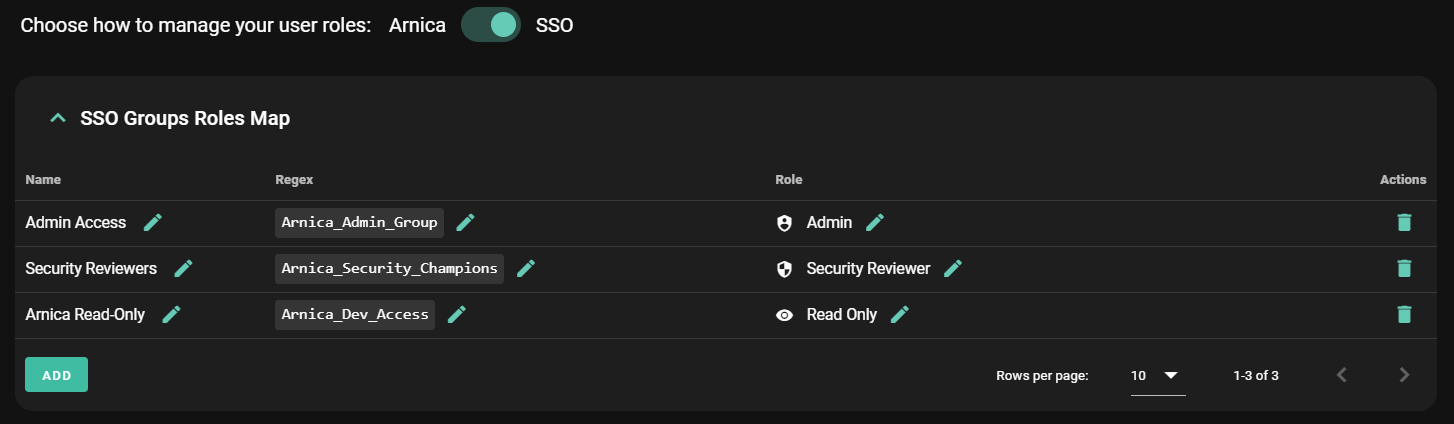Edit the Arnica Read-Only name pencil icon
Image resolution: width=1454 pixels, height=424 pixels.
[x=171, y=314]
